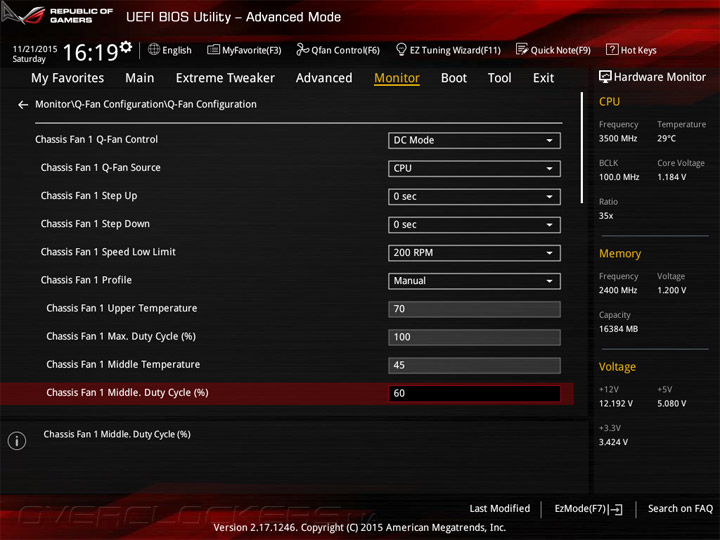Select the Chassis Fan 1 Q-Fan Control label
Viewport: 720px width, 540px height.
point(96,140)
